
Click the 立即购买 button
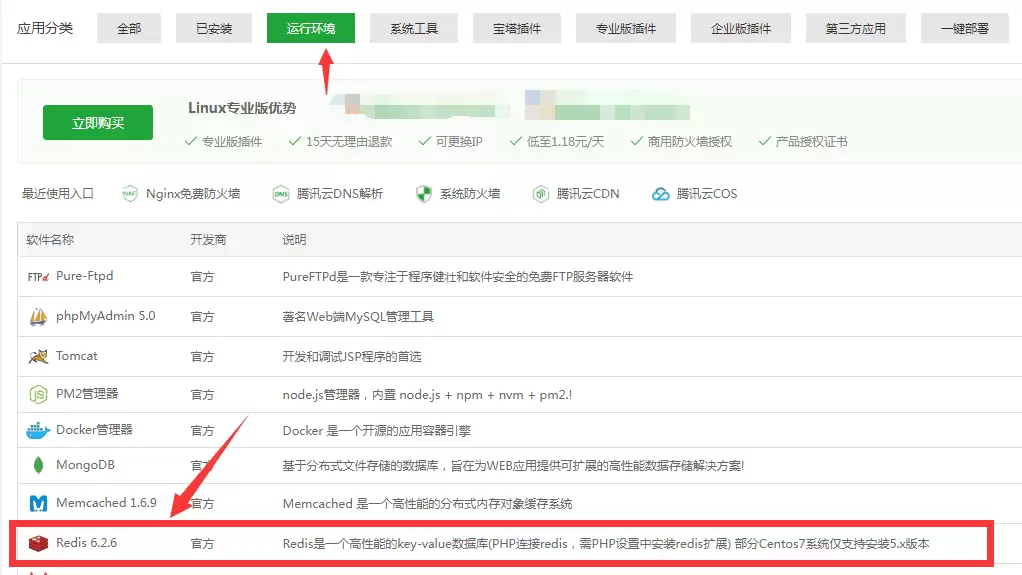(98, 123)
